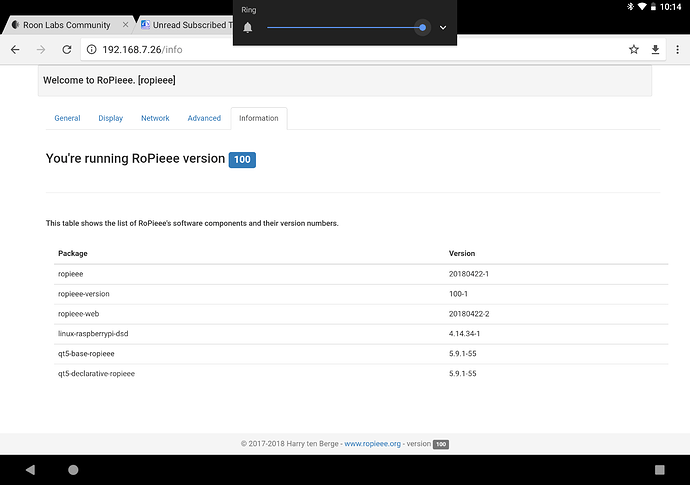The height and width of the screenshot is (485, 690).
Task: Switch to the Roon Labs Community tab
Action: 66,25
